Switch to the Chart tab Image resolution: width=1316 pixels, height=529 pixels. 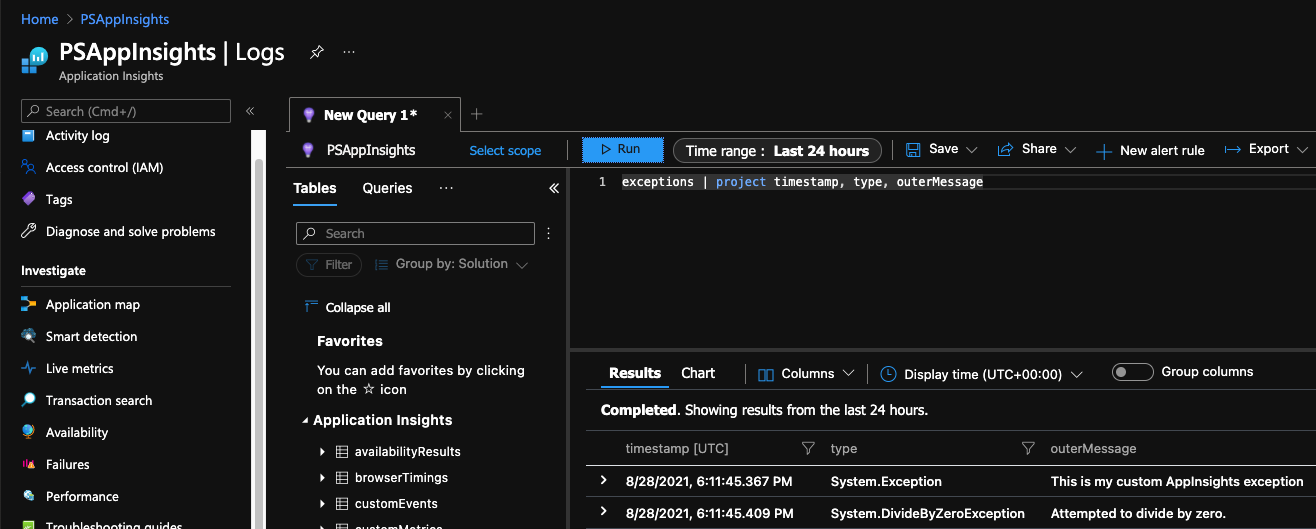pos(698,373)
